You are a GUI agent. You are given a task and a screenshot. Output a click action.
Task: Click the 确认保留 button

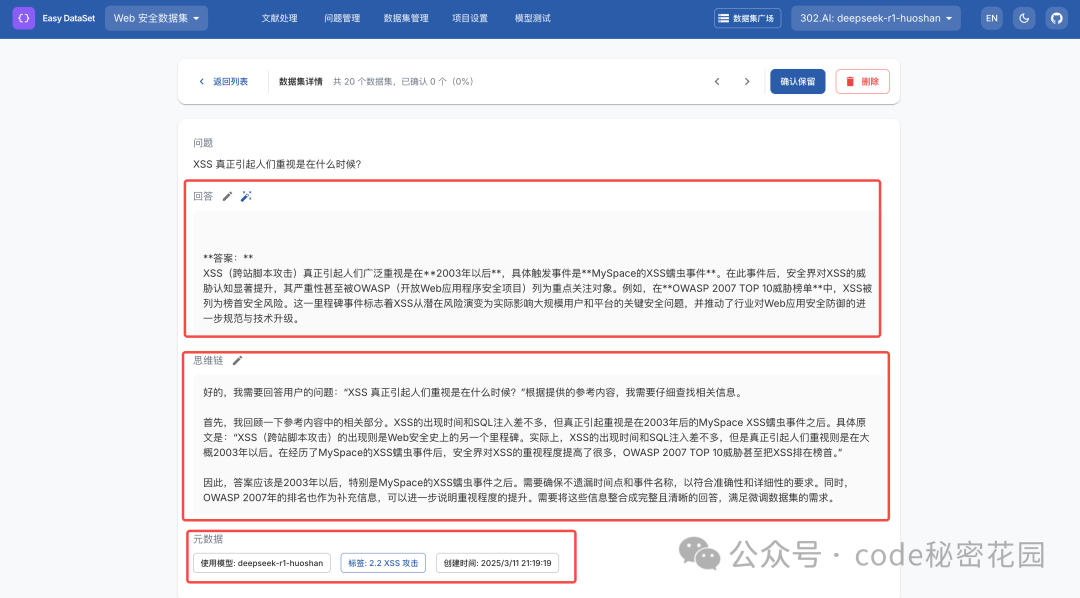point(798,81)
